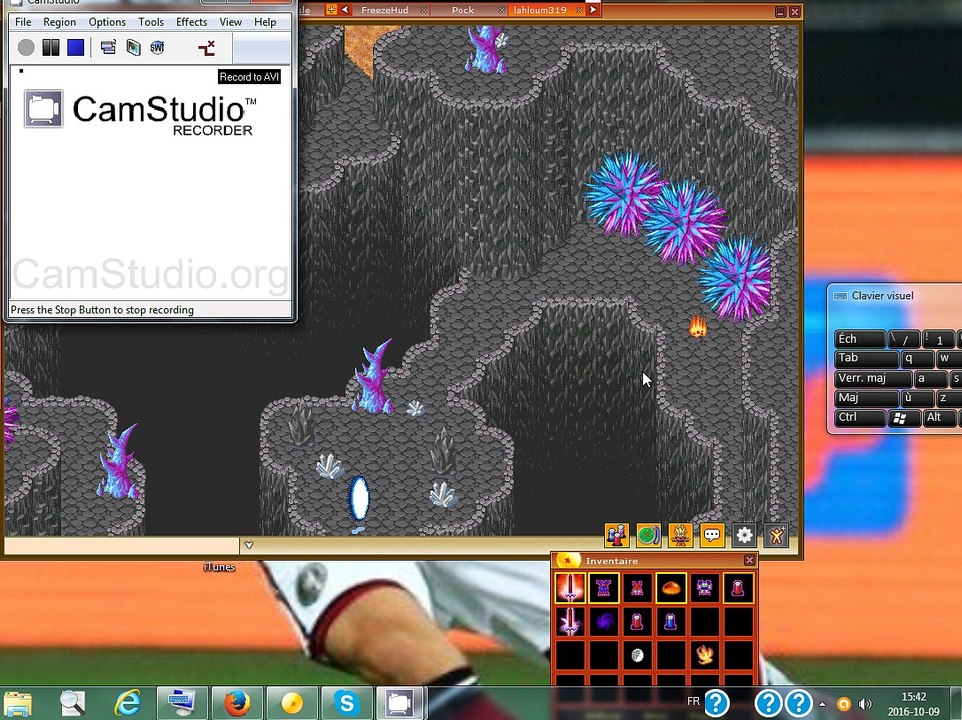Image resolution: width=962 pixels, height=720 pixels.
Task: Toggle Verr. maj on the Clavier visuel
Action: click(873, 378)
